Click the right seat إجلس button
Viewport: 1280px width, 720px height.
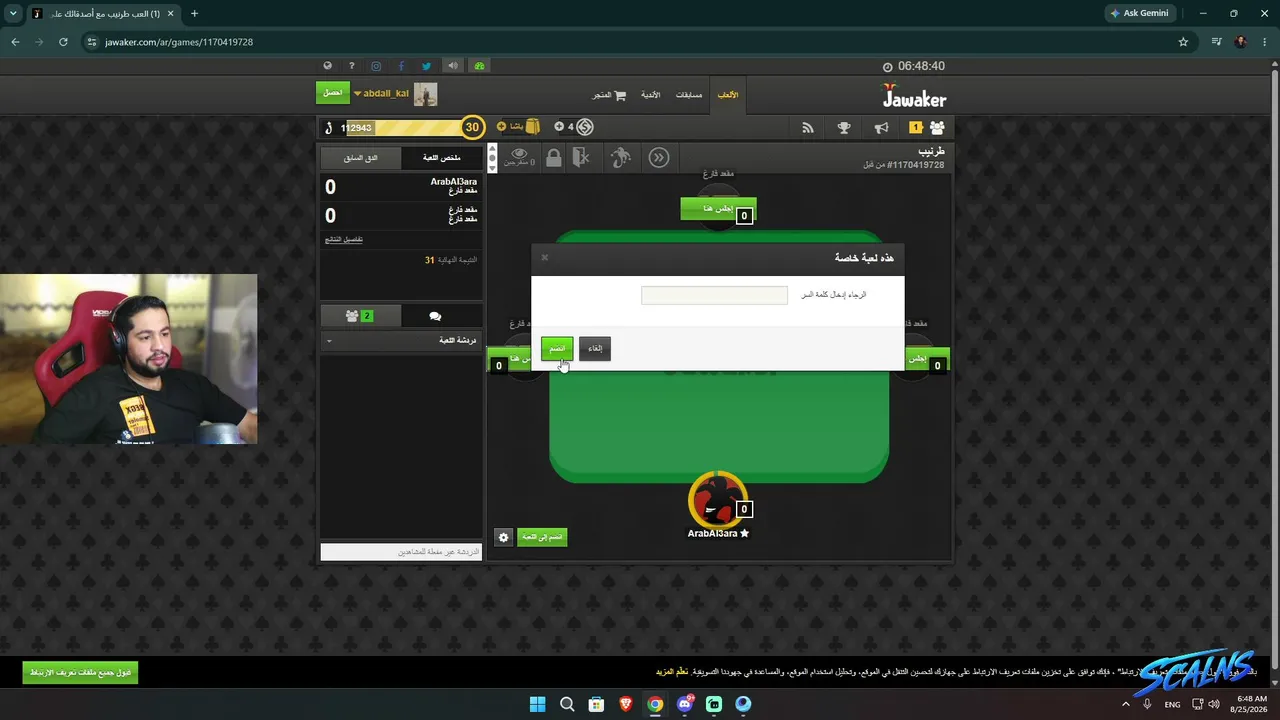[x=927, y=358]
